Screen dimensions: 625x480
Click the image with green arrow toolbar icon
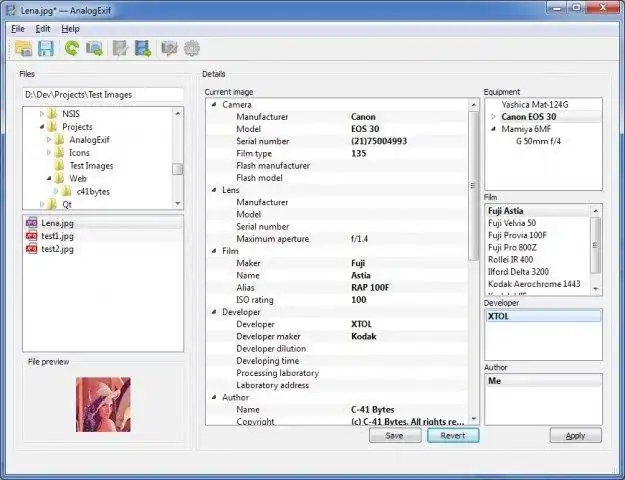click(x=94, y=48)
